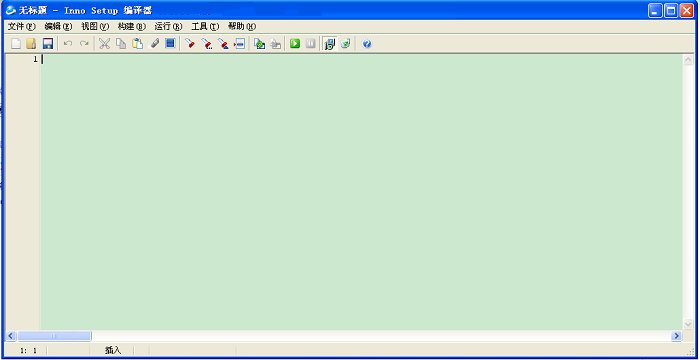Create a new script file
Viewport: 700px width, 360px height.
click(x=16, y=44)
